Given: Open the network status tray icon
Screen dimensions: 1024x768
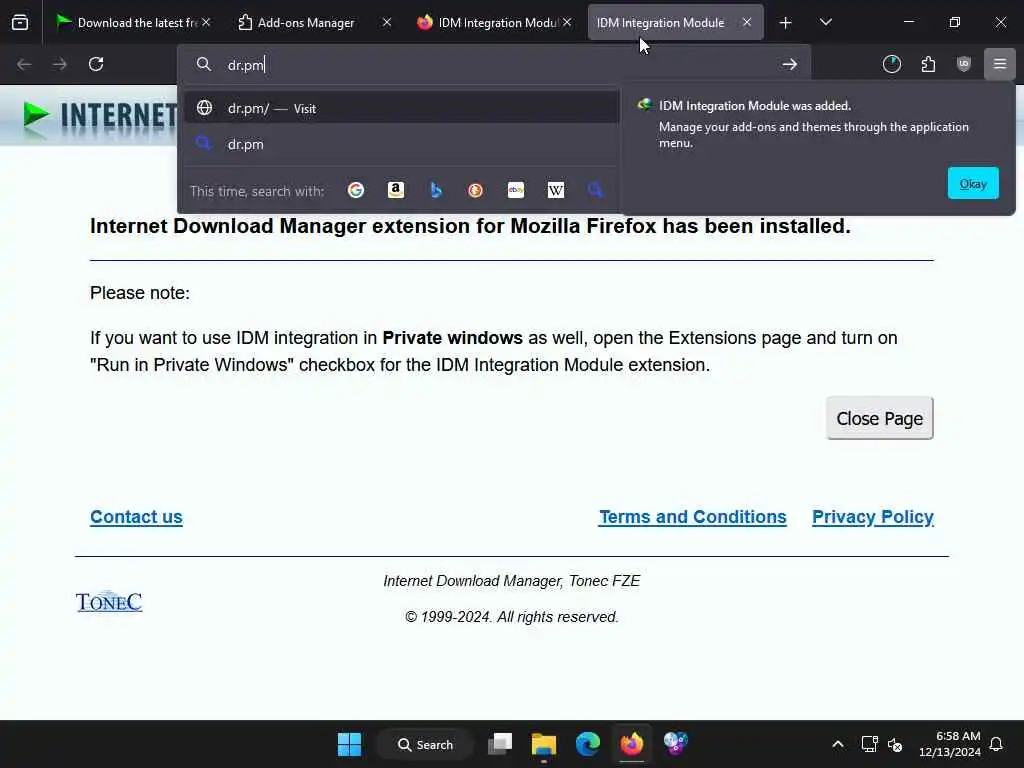Looking at the screenshot, I should (x=869, y=744).
